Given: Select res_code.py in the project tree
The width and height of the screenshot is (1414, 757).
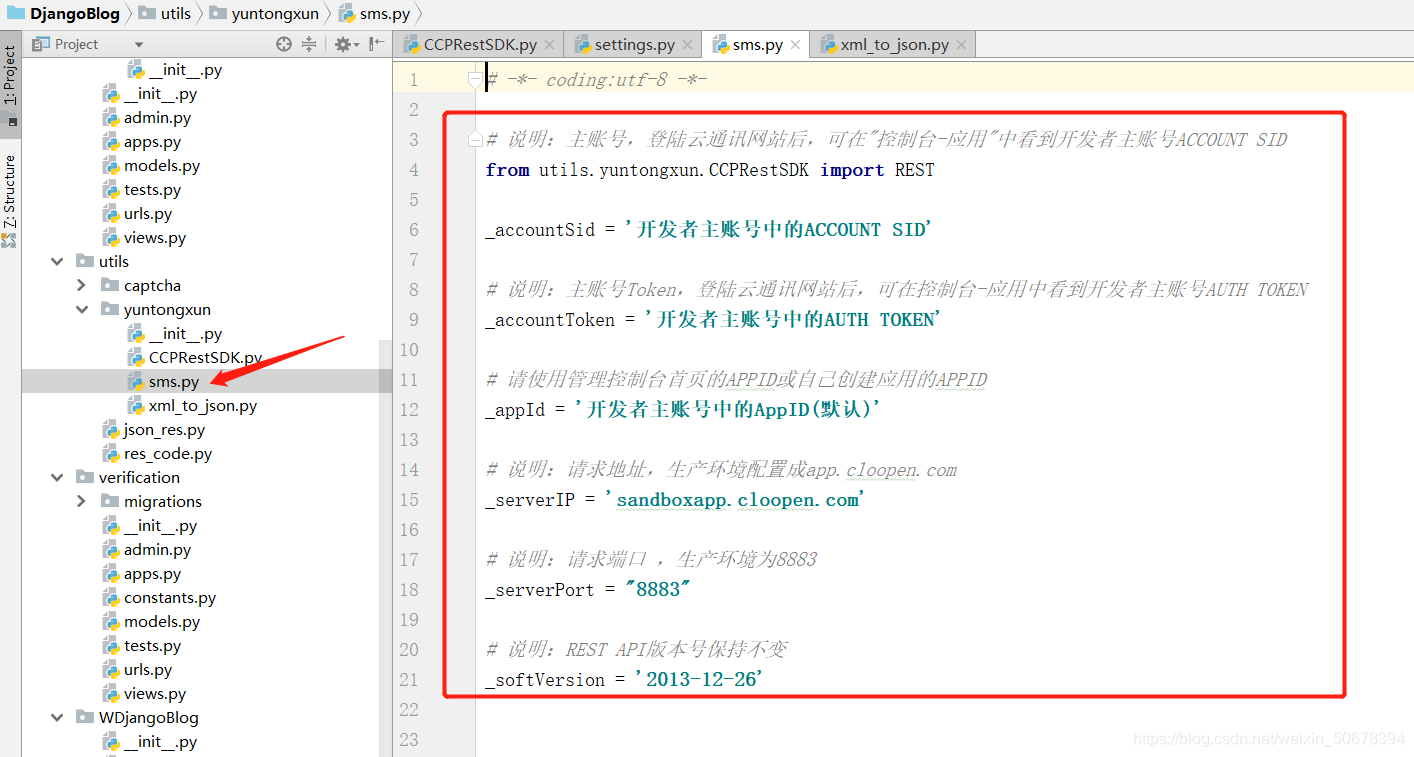Looking at the screenshot, I should (168, 453).
